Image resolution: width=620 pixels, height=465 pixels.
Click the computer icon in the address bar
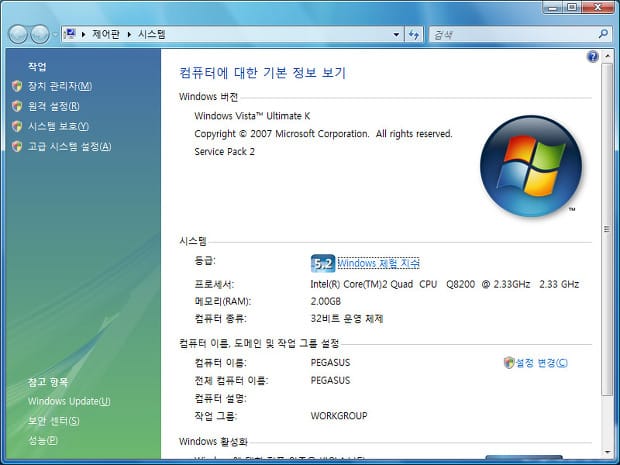click(x=69, y=34)
